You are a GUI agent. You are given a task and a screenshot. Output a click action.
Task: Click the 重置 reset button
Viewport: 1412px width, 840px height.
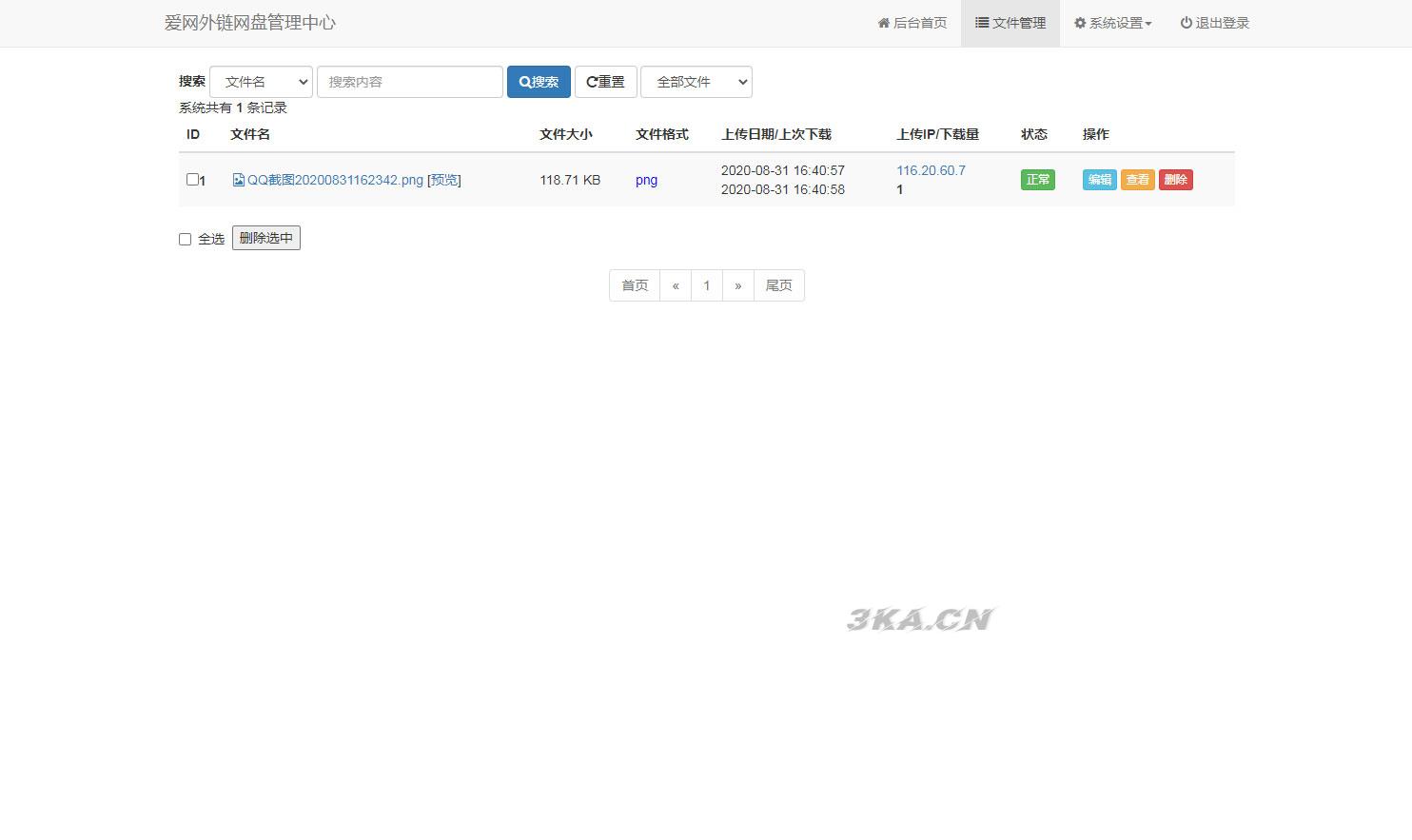tap(606, 82)
